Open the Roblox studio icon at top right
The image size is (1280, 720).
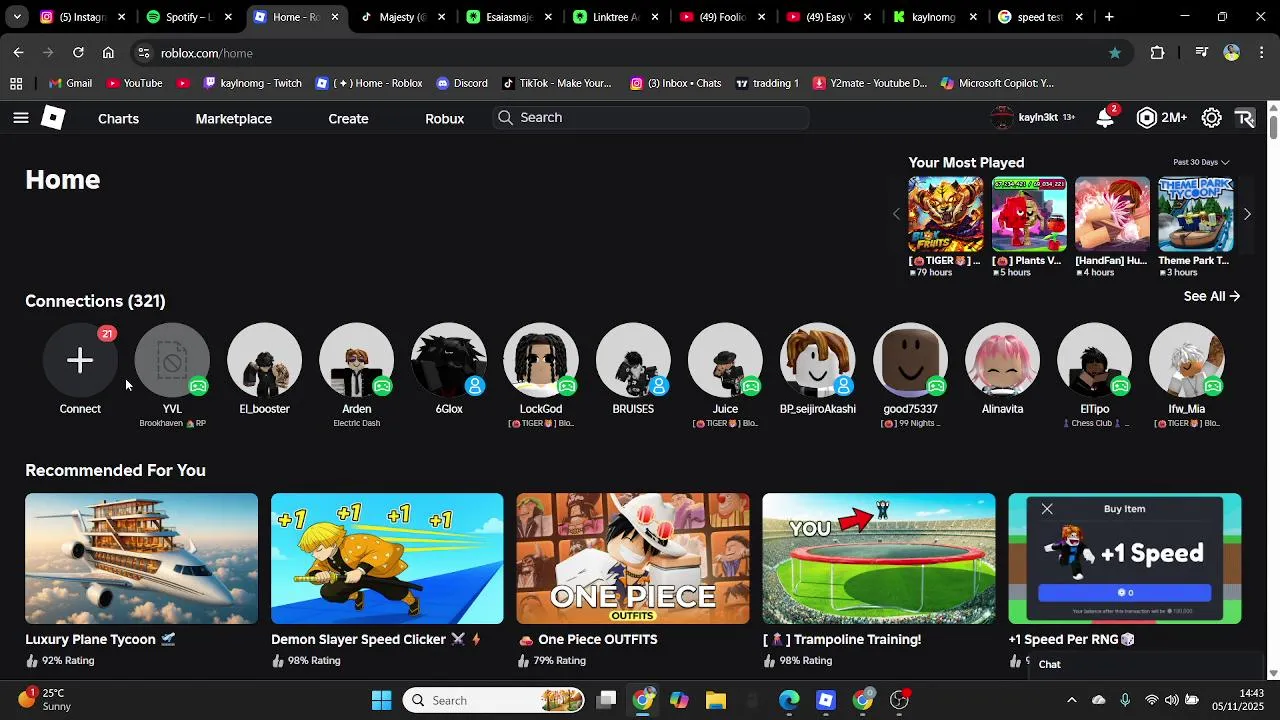tap(1245, 118)
